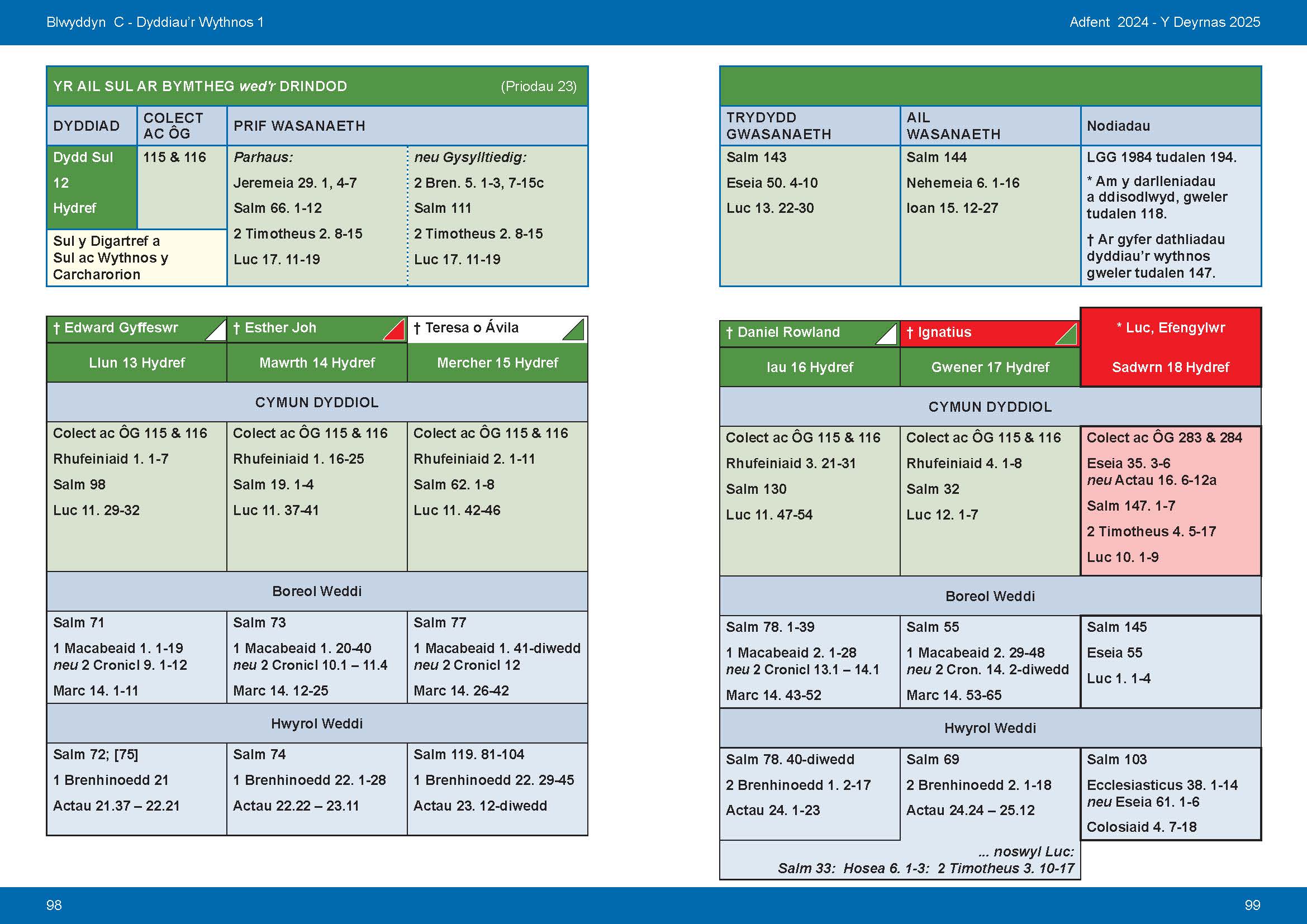The height and width of the screenshot is (924, 1307).
Task: Click '† Edward Gyffeswr' commemoration name
Action: click(x=116, y=328)
